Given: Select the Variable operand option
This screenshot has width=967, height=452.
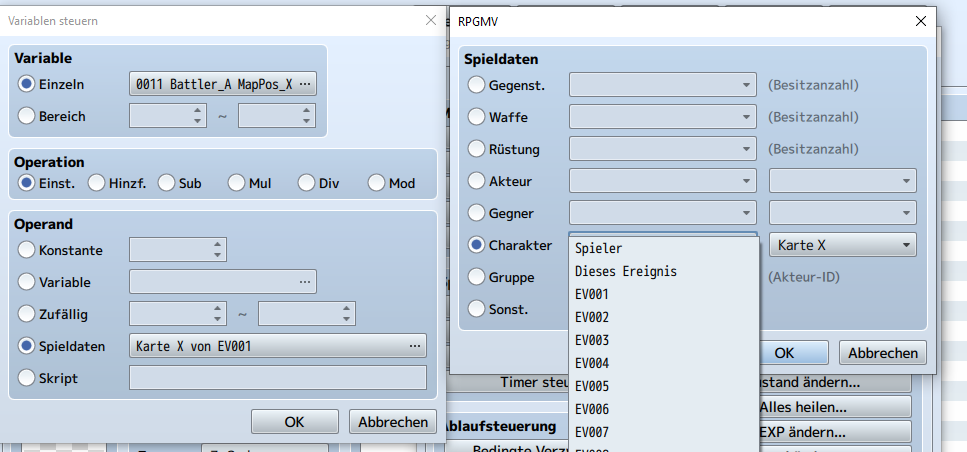Looking at the screenshot, I should tap(27, 282).
